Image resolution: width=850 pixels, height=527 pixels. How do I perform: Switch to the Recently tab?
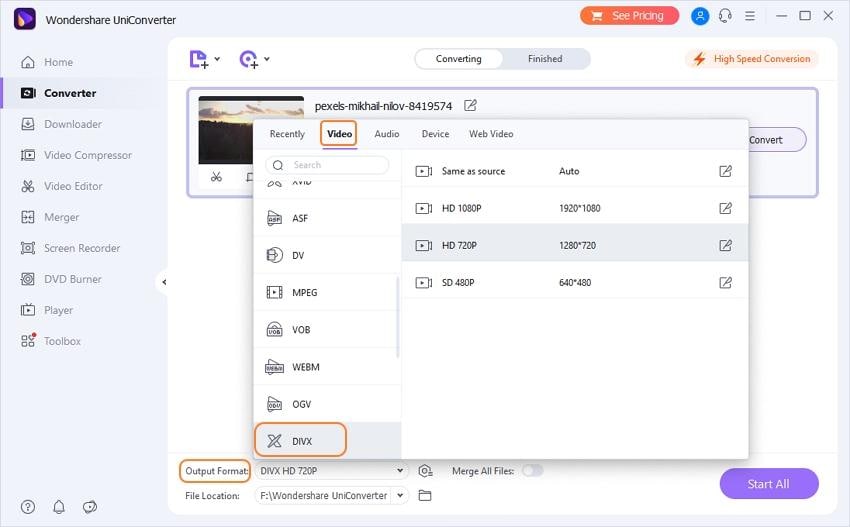pyautogui.click(x=287, y=134)
